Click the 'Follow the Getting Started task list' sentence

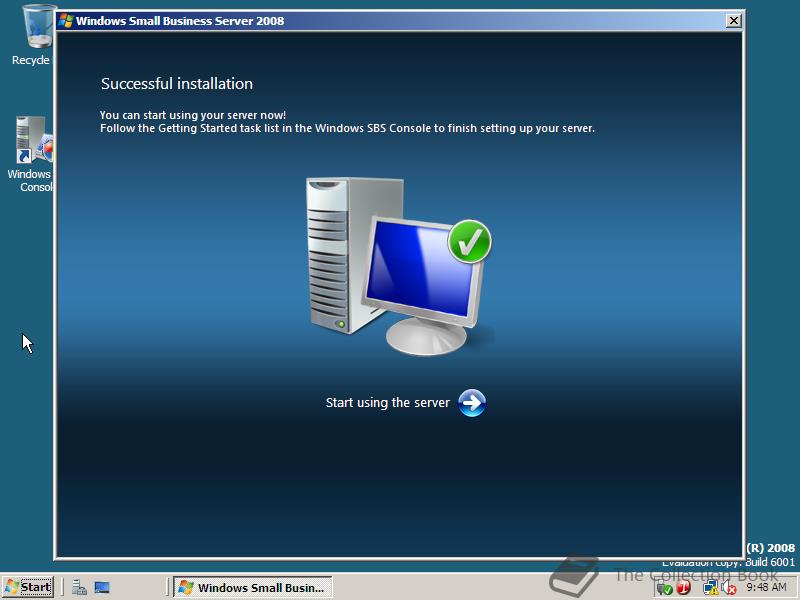[x=347, y=128]
